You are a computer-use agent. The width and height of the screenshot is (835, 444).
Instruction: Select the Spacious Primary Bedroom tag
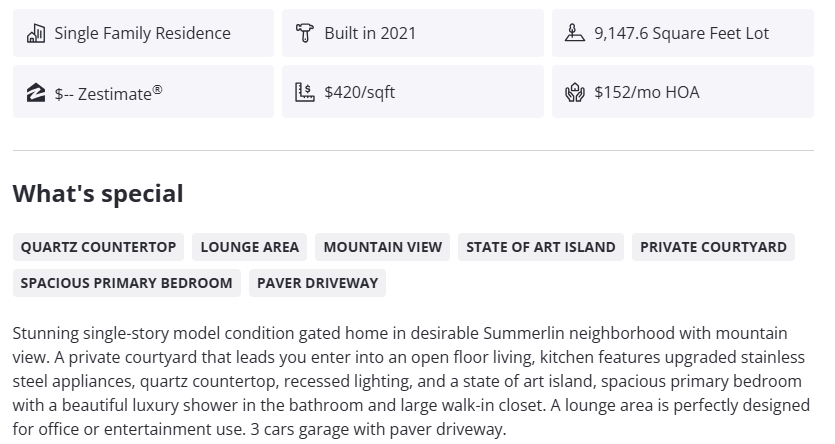(126, 283)
